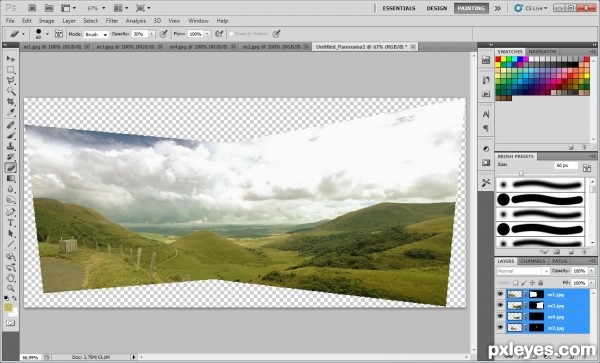Select the Lasso tool
This screenshot has width=600, height=363.
11,80
